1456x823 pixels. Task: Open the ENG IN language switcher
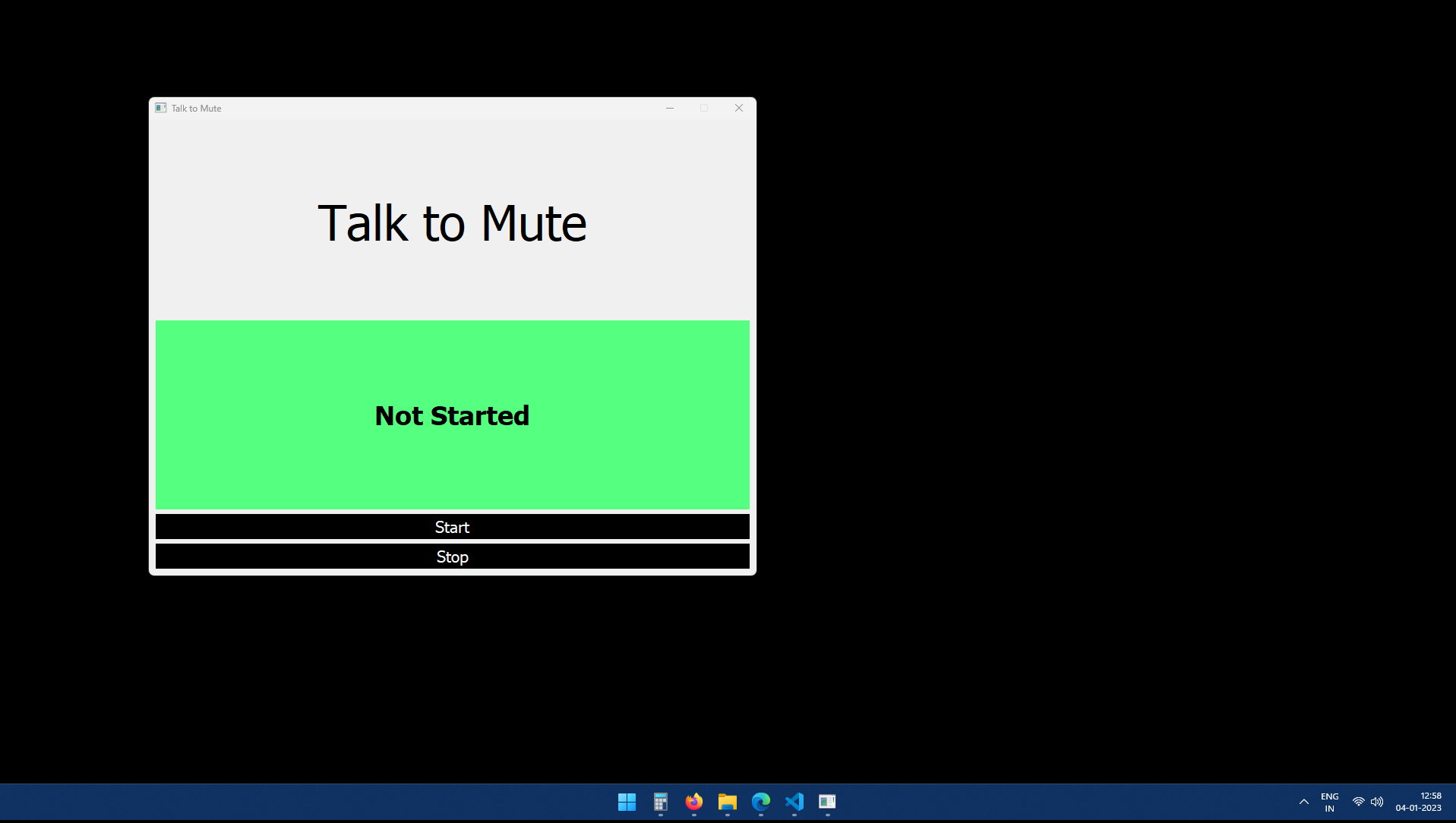click(1329, 803)
